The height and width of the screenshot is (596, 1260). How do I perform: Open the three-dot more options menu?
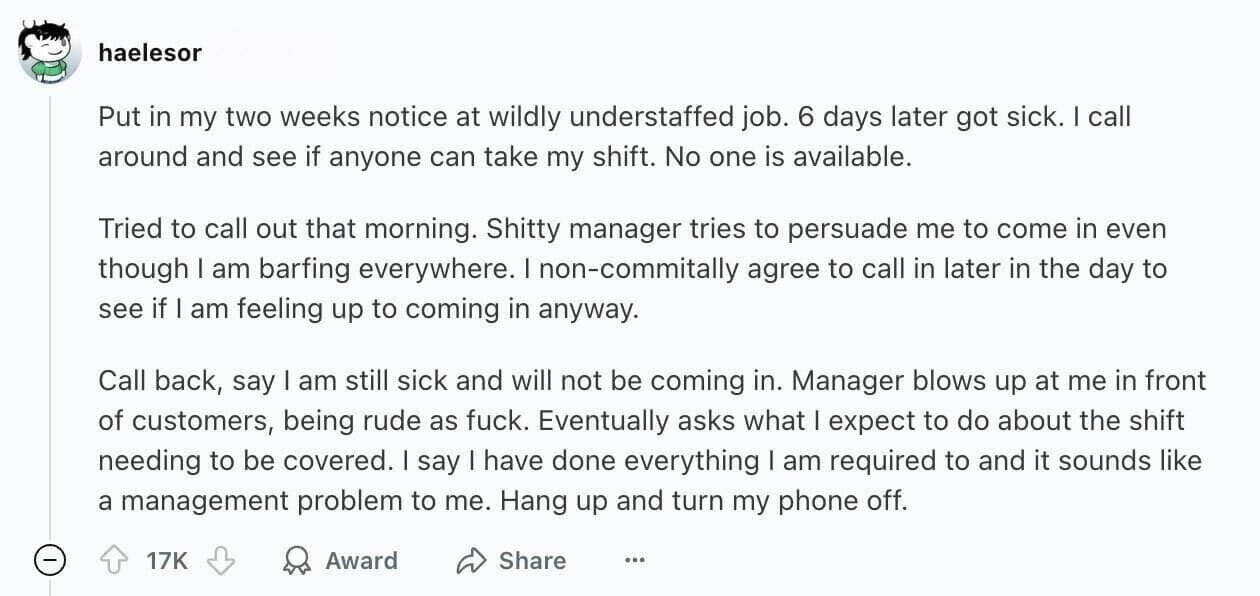click(634, 561)
